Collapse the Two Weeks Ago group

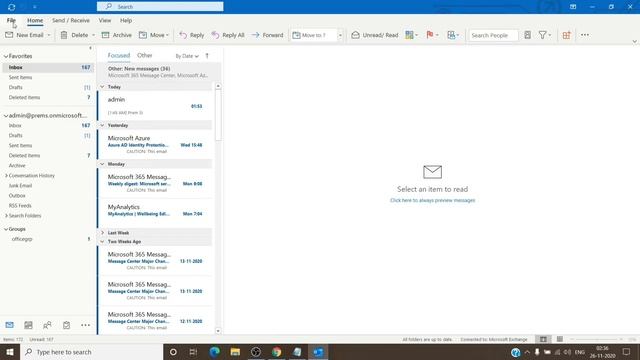[102, 242]
